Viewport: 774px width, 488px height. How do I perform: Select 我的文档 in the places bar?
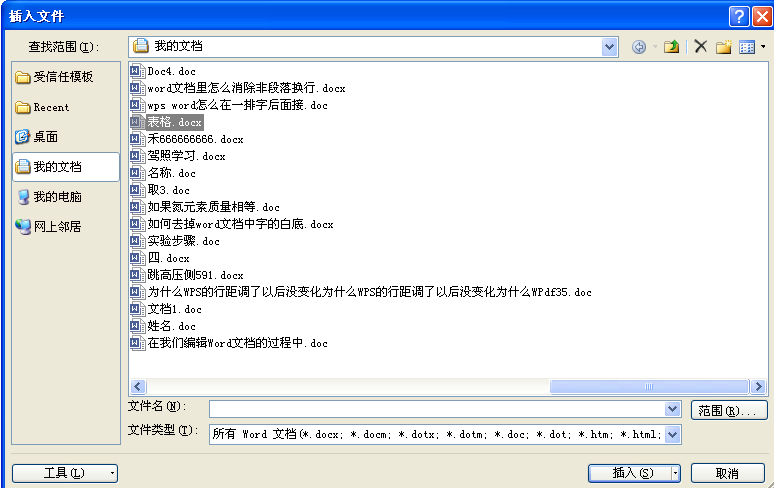pyautogui.click(x=67, y=167)
